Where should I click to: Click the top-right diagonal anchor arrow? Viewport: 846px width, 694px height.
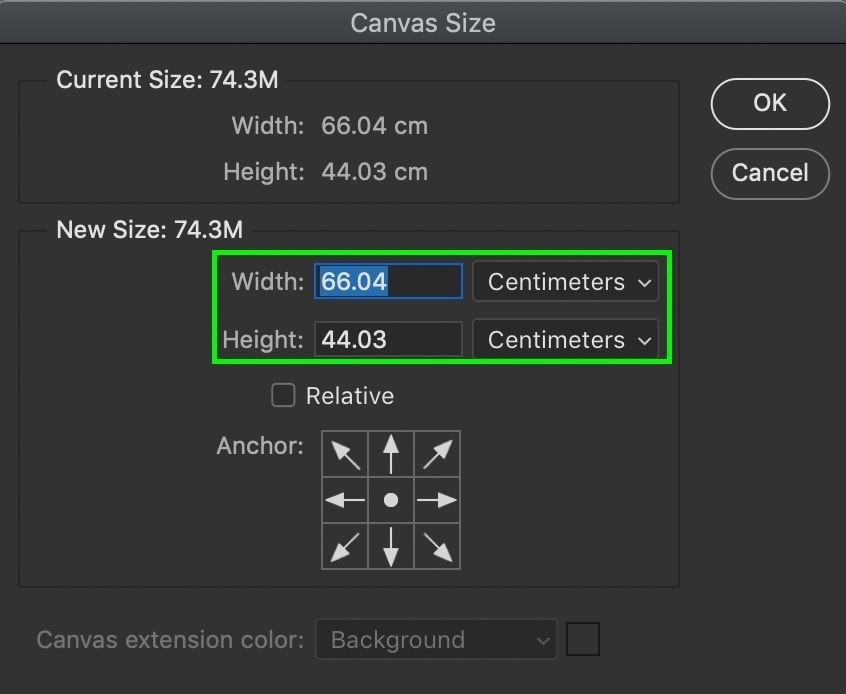[x=437, y=454]
